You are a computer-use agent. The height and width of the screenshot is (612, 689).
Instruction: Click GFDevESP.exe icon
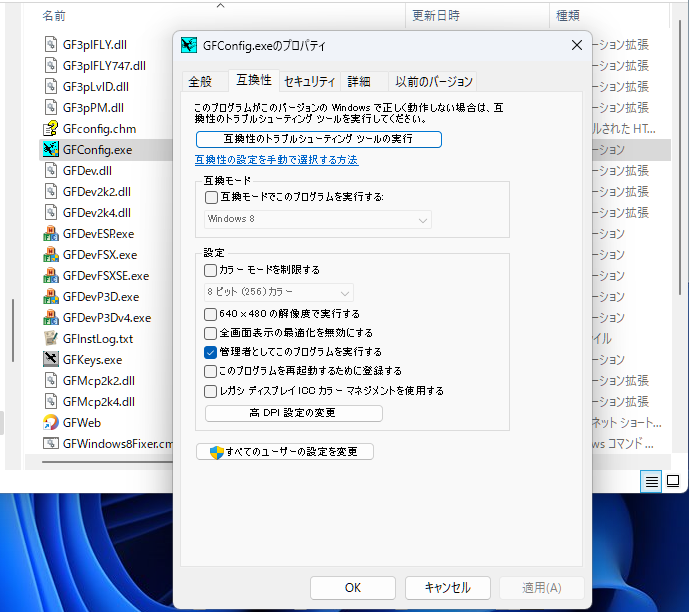(x=51, y=234)
